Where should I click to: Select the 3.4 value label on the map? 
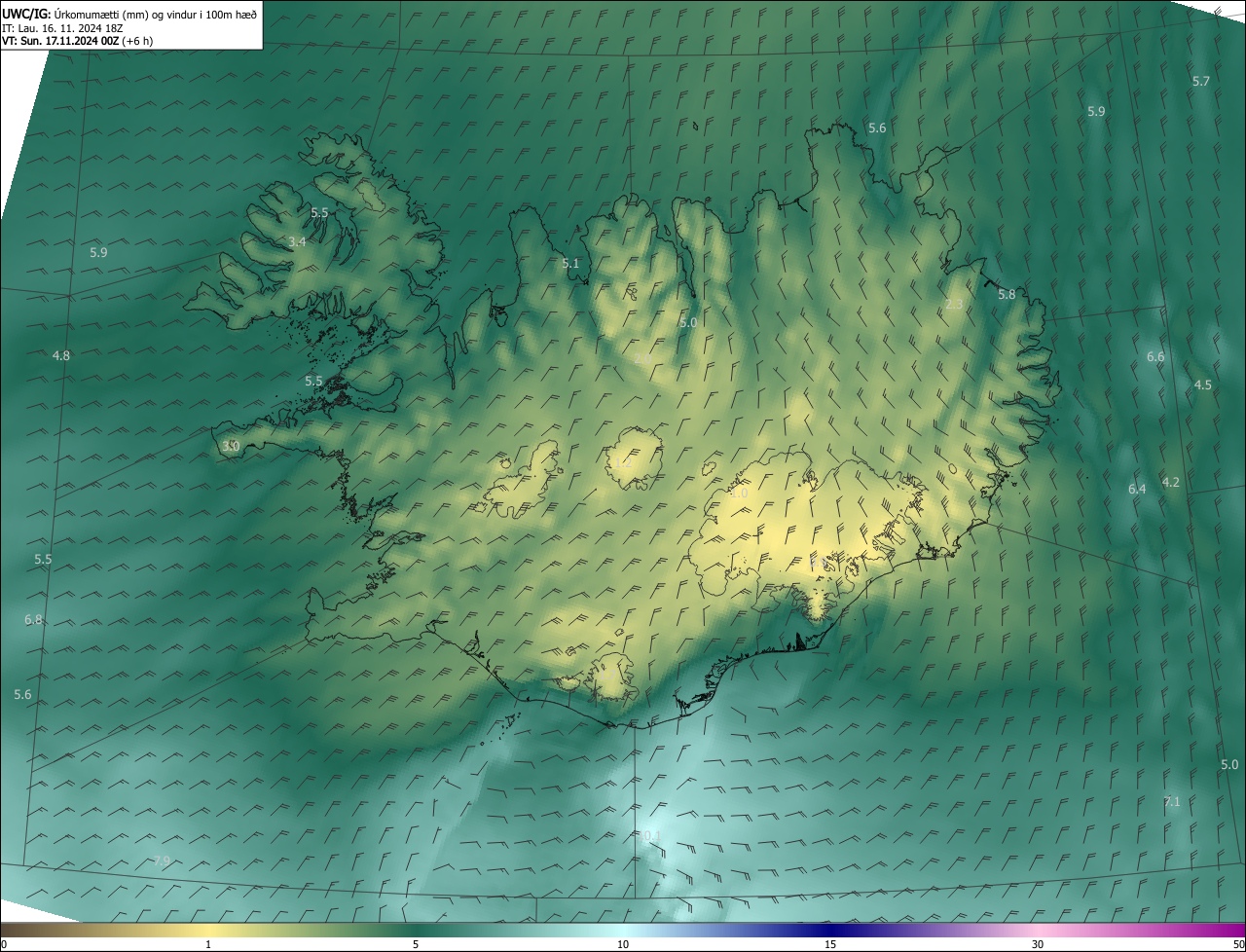click(298, 241)
